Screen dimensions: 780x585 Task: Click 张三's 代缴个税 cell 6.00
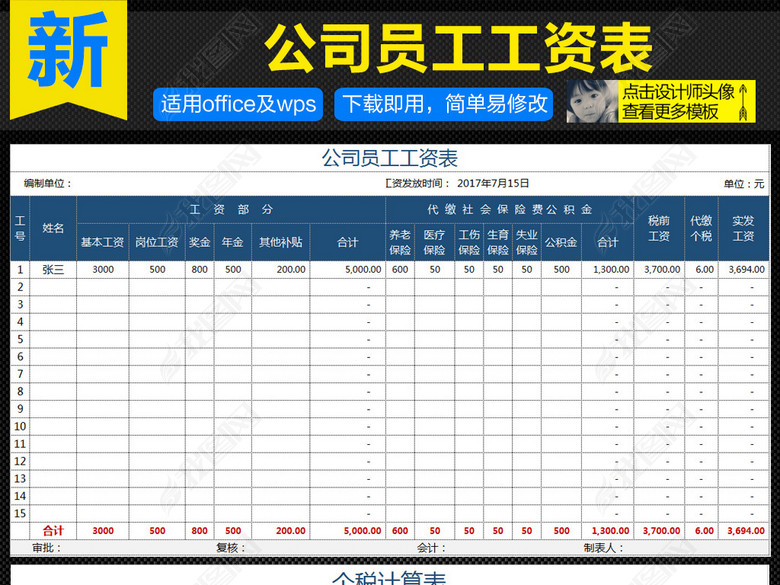pos(701,270)
